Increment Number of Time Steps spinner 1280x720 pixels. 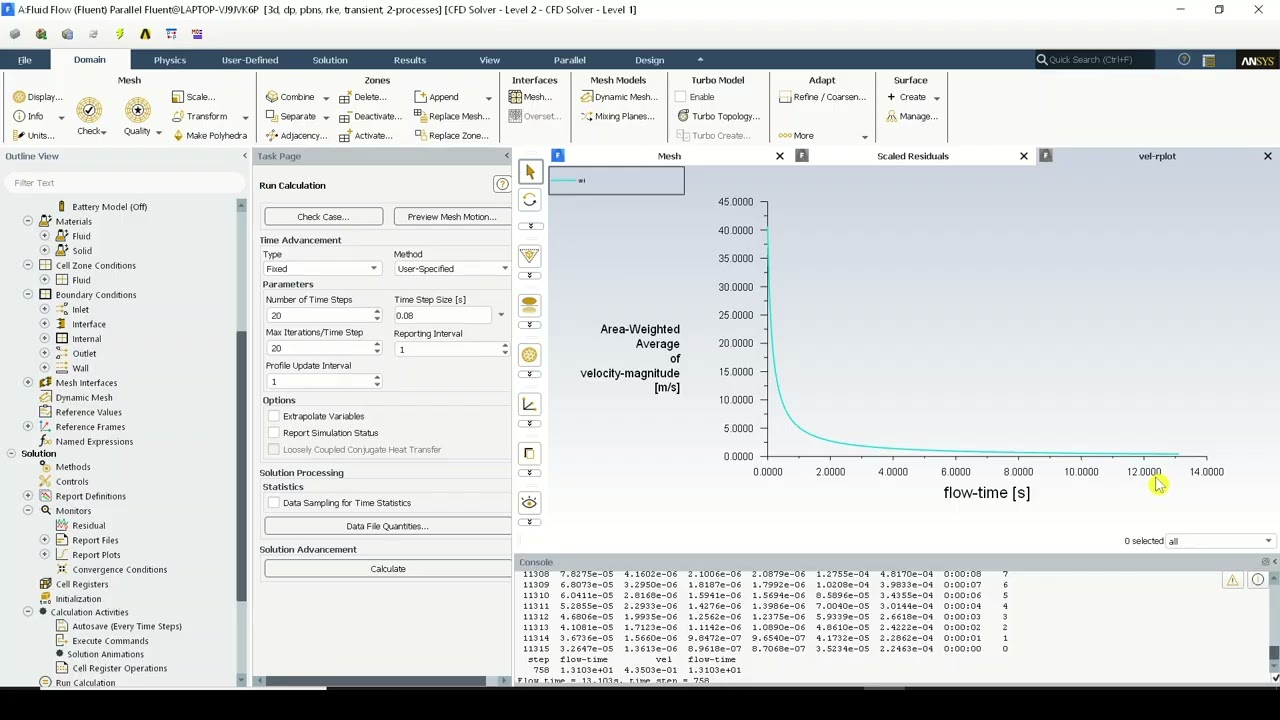tap(377, 312)
